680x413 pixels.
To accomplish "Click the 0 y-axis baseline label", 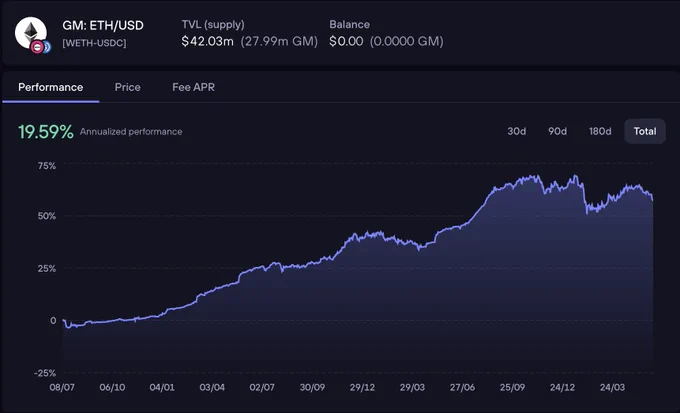I will pyautogui.click(x=53, y=321).
